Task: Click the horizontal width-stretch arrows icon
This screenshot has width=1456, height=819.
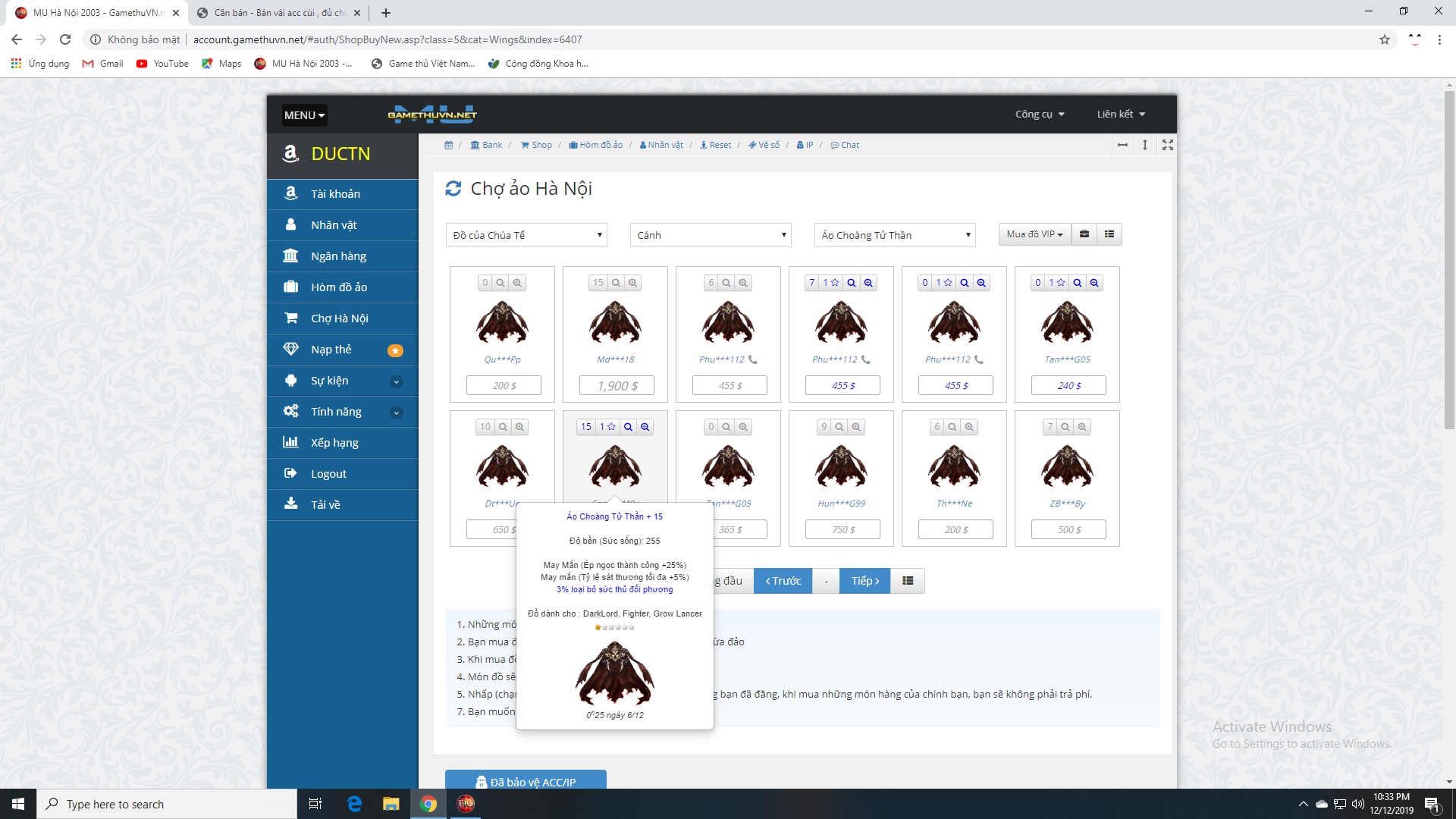Action: click(x=1122, y=145)
